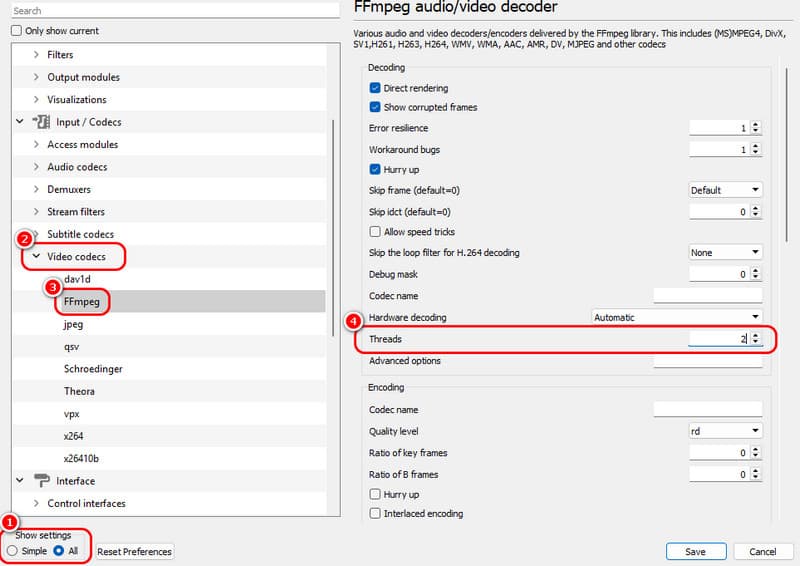
Task: Enable the Only show current checkbox
Action: click(16, 31)
